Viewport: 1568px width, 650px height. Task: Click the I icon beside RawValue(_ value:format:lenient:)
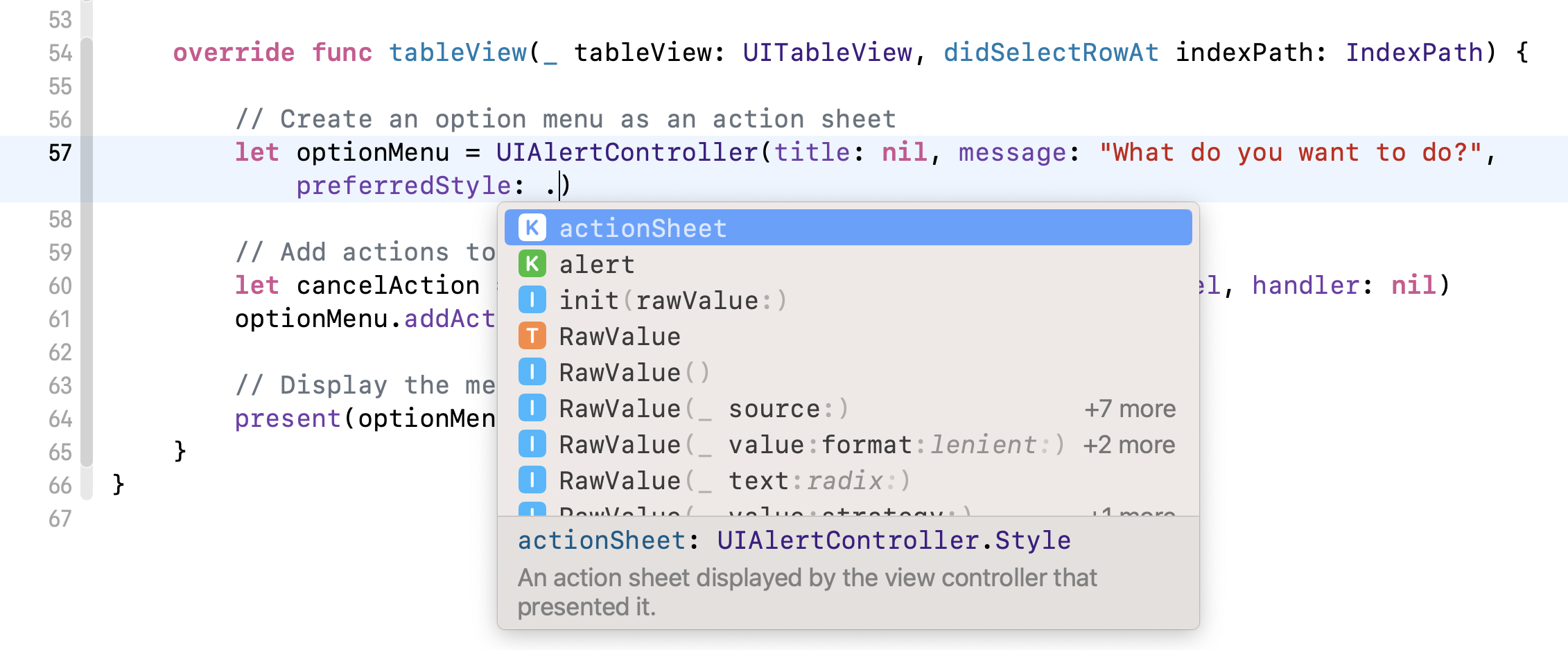tap(532, 444)
